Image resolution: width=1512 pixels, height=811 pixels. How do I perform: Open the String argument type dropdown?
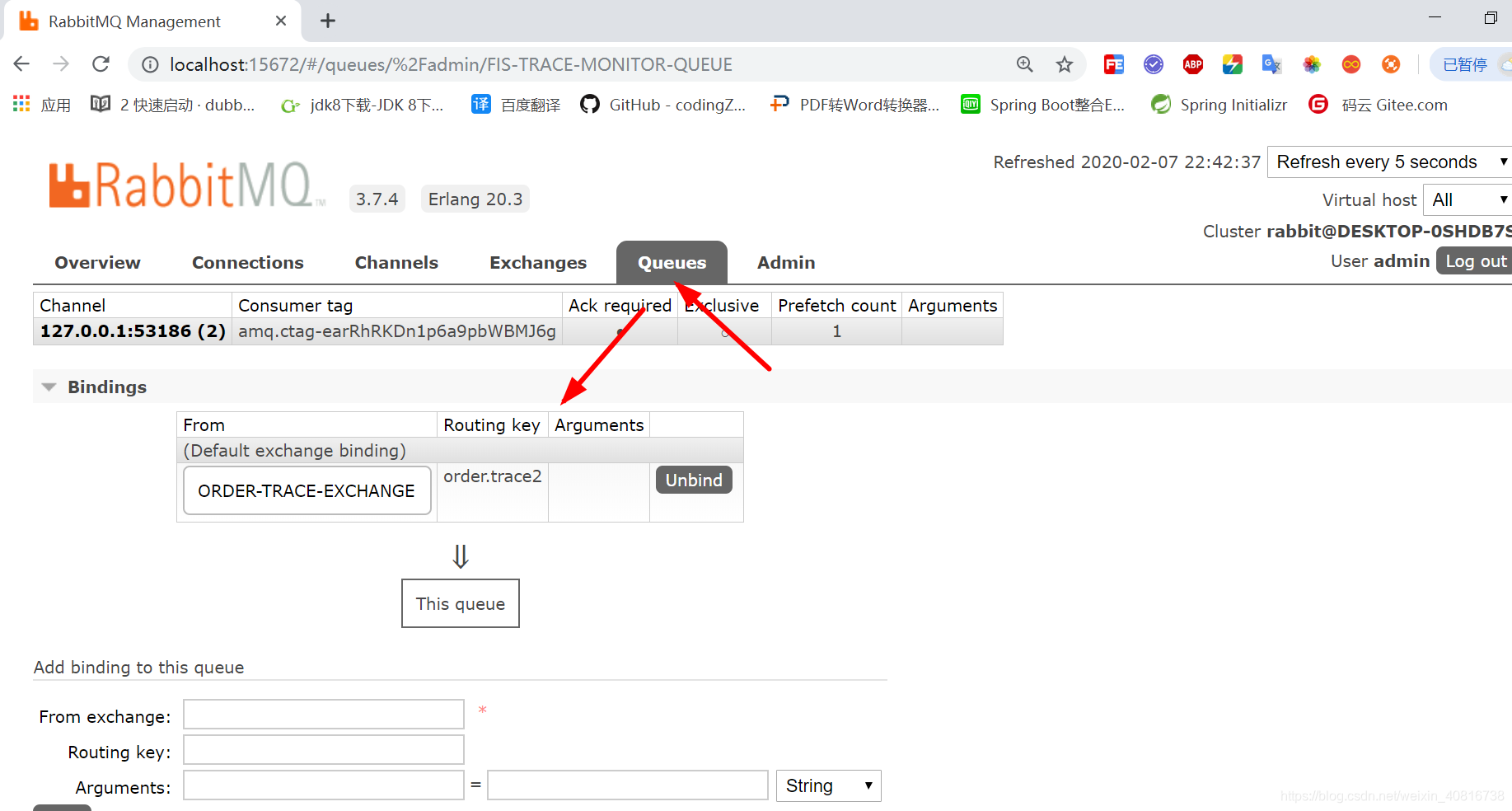click(828, 785)
